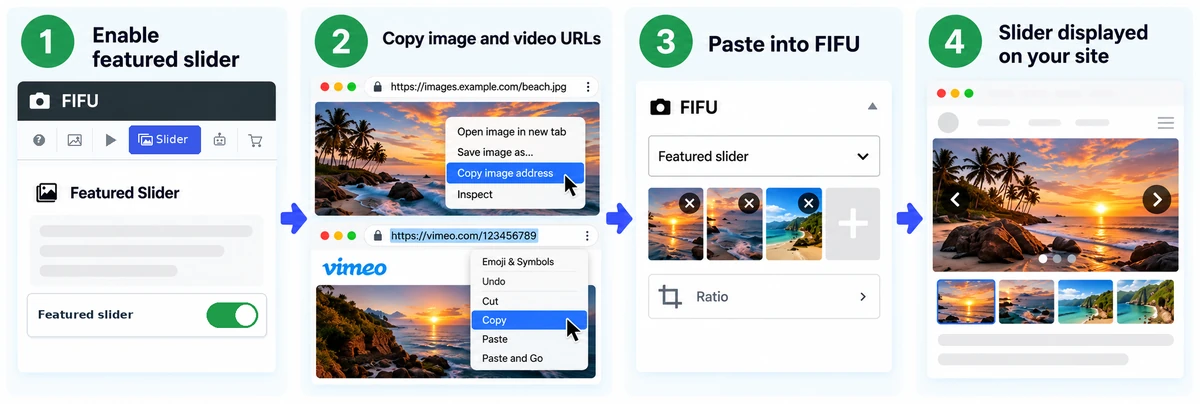This screenshot has height=404, width=1200.
Task: Go to previous slide with left arrow
Action: point(955,199)
